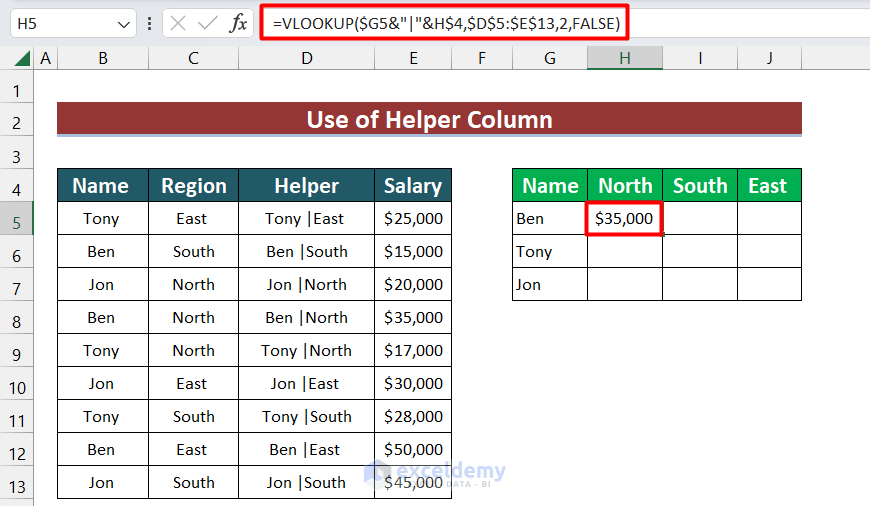Select column C header

click(x=193, y=58)
